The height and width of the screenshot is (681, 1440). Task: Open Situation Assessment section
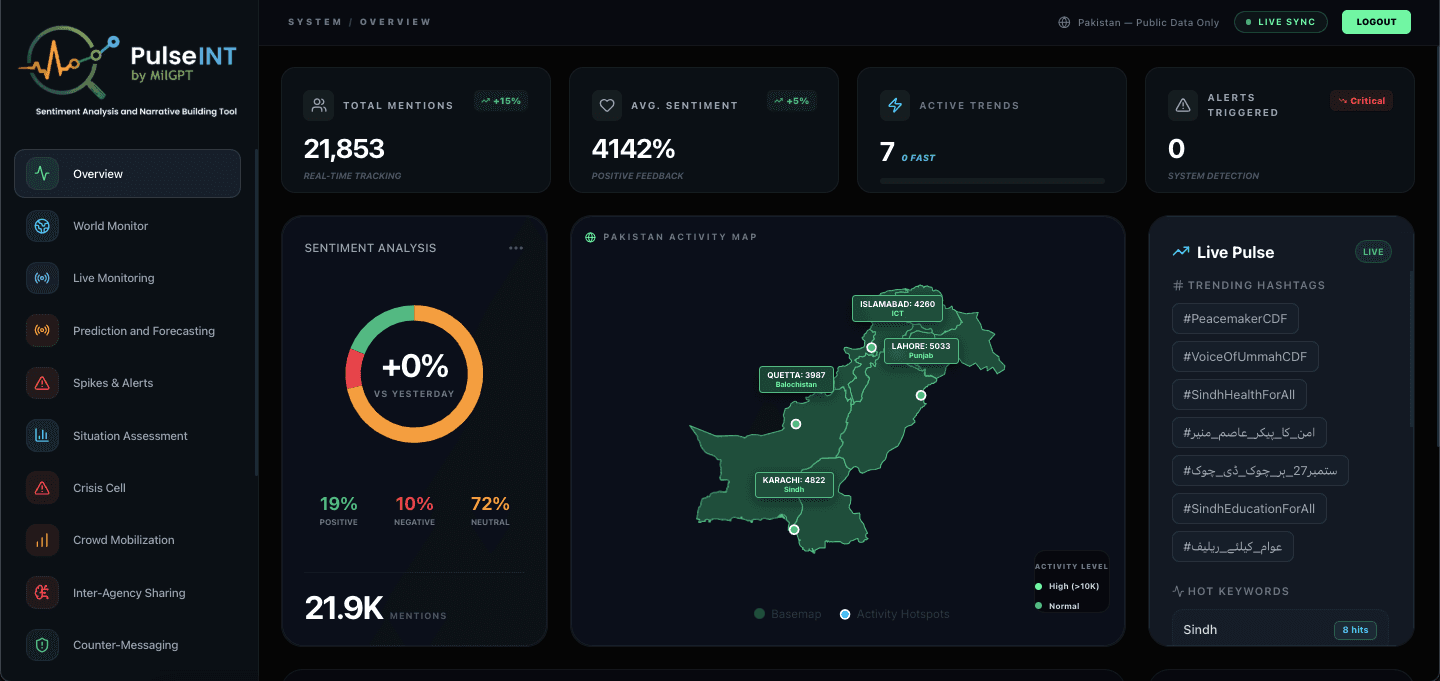pos(127,436)
